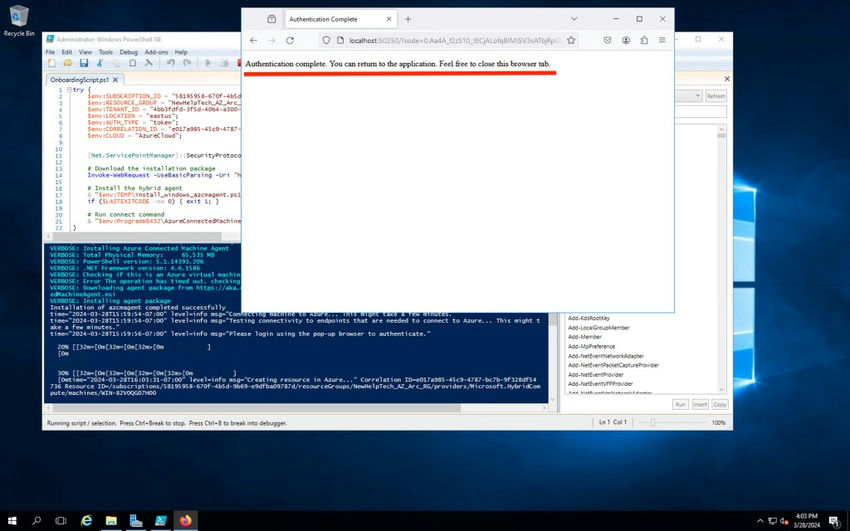Go back using Firefox back arrow

click(253, 40)
